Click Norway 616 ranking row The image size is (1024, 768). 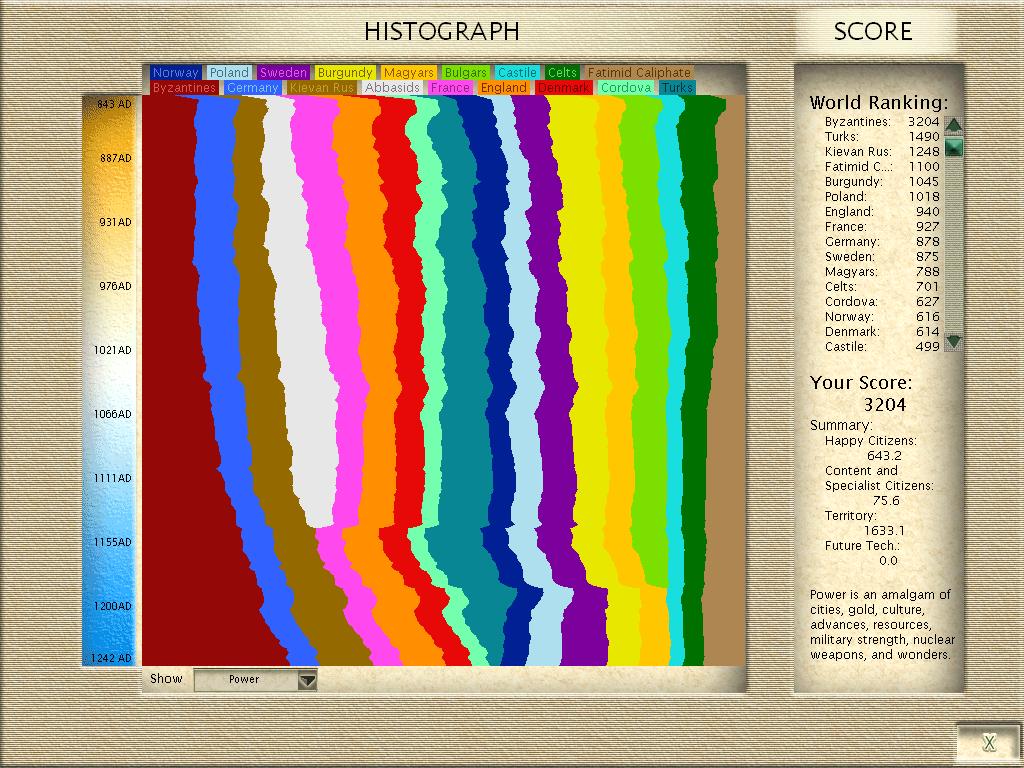pyautogui.click(x=882, y=317)
